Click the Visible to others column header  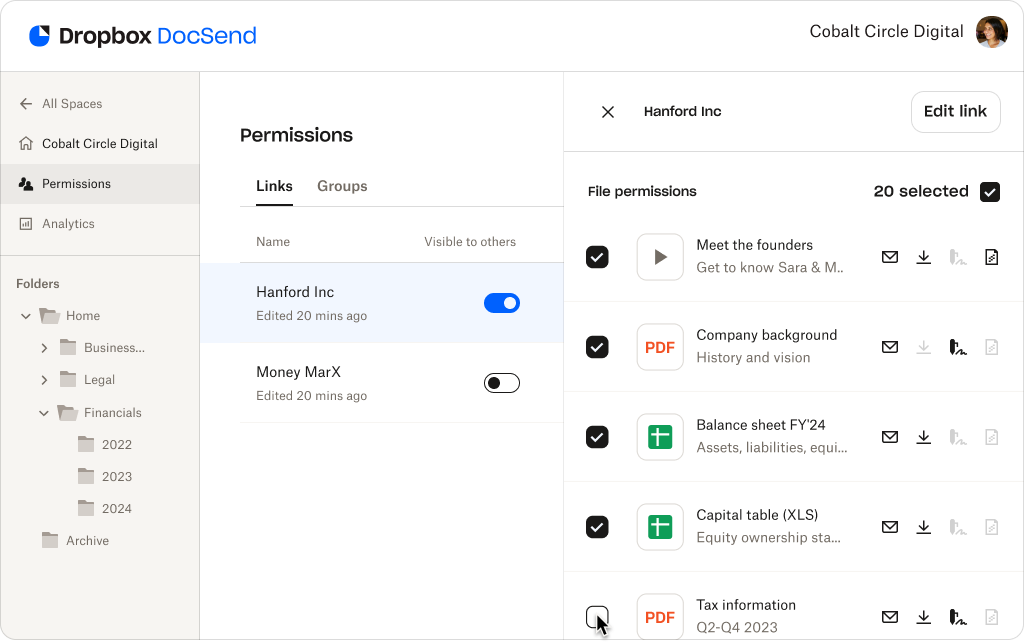[470, 242]
